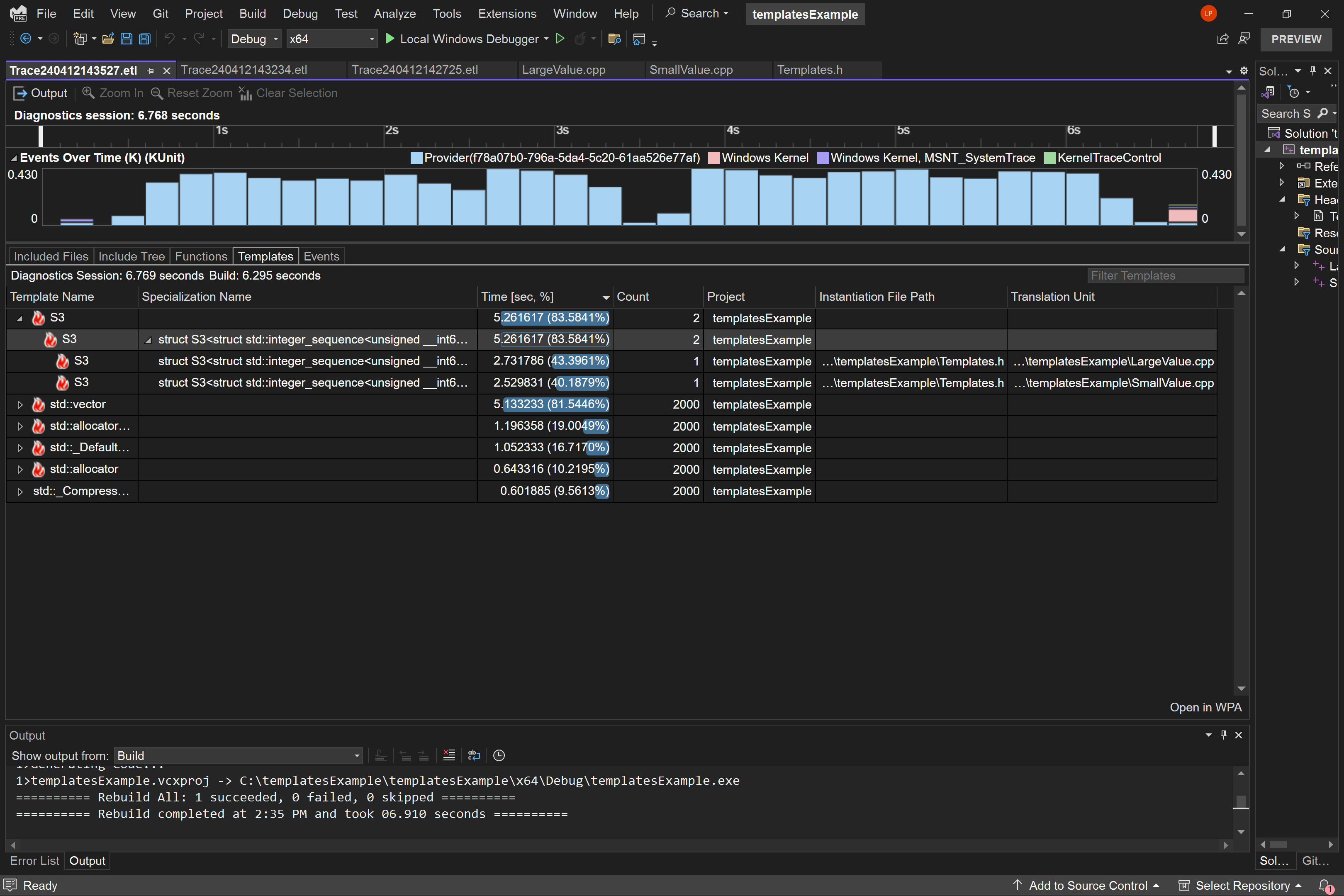Screen dimensions: 1344x896
Task: Switch to Error List bottom tab
Action: coord(35,861)
